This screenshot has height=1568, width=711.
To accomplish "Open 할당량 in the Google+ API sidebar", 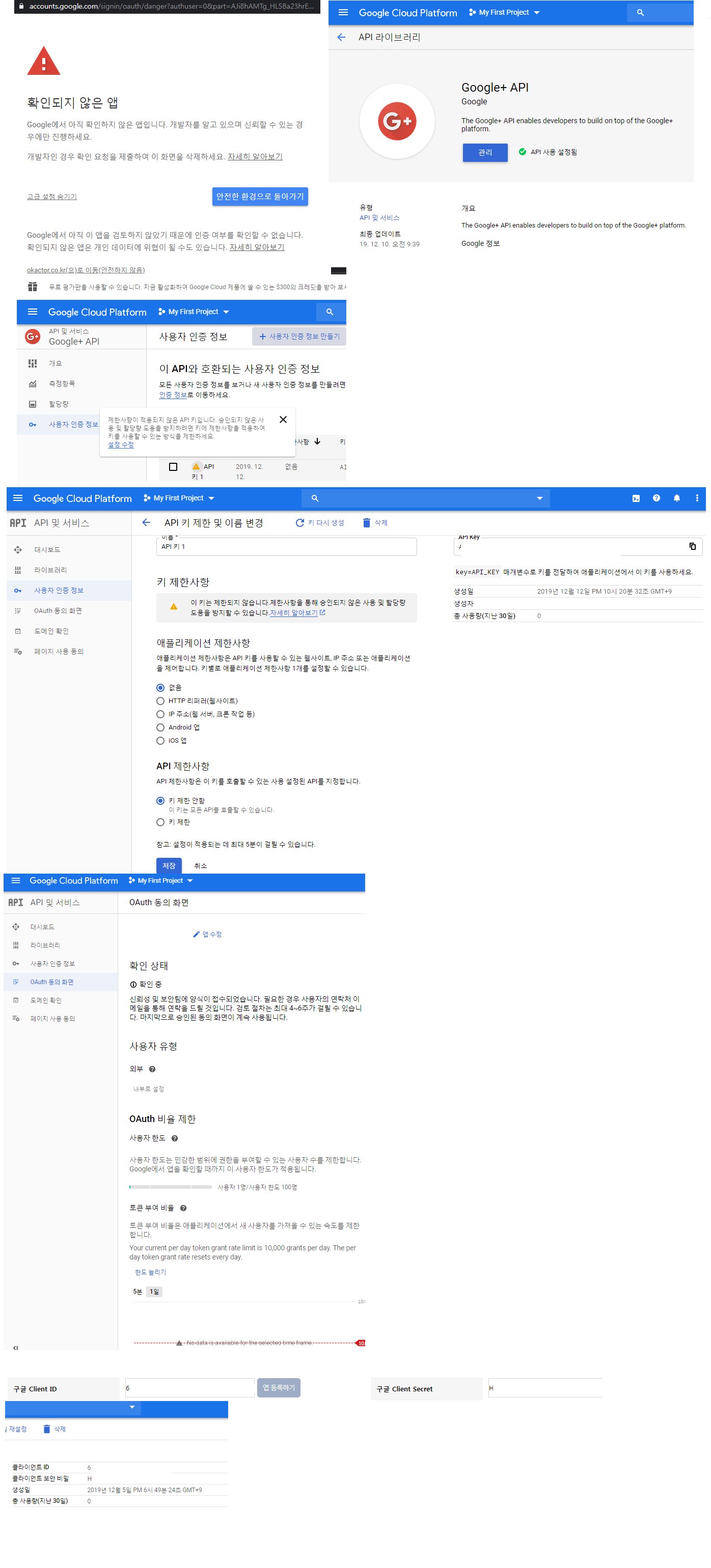I will 59,404.
